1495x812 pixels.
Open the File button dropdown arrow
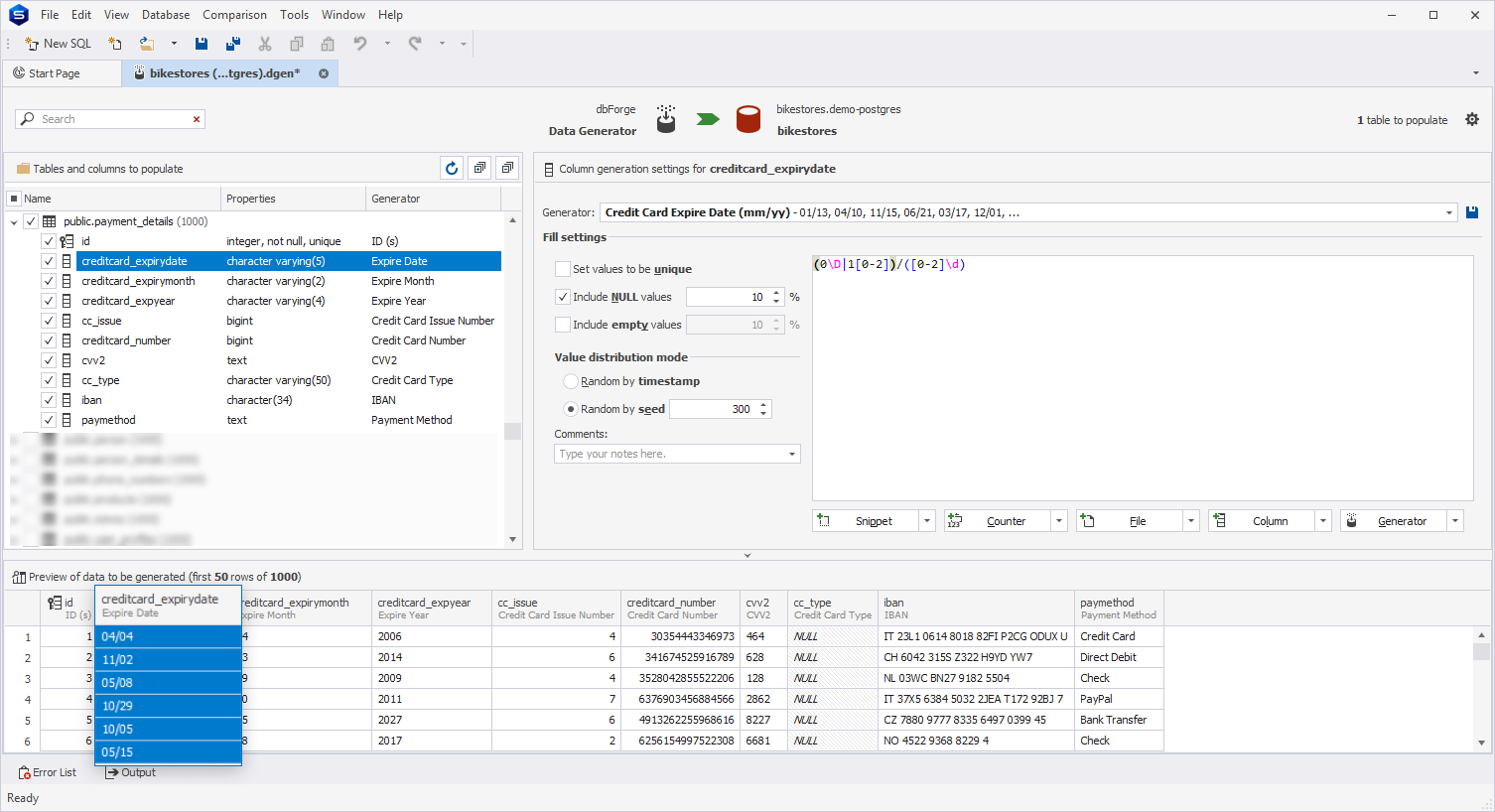pos(1191,521)
